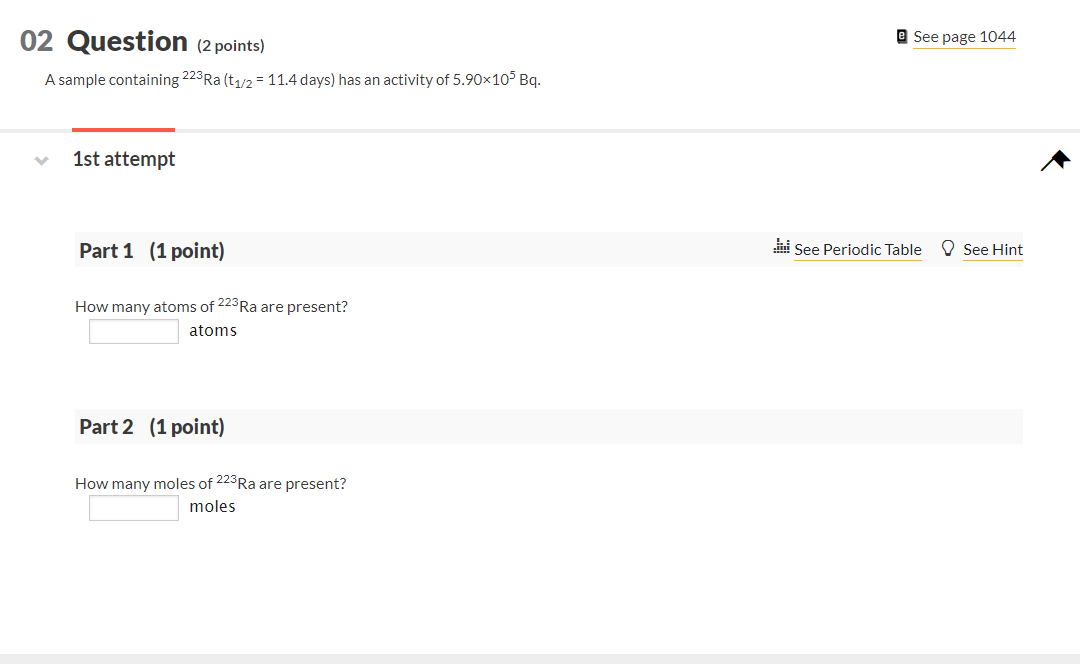Click the moles answer input field
Viewport: 1080px width, 664px height.
tap(133, 507)
